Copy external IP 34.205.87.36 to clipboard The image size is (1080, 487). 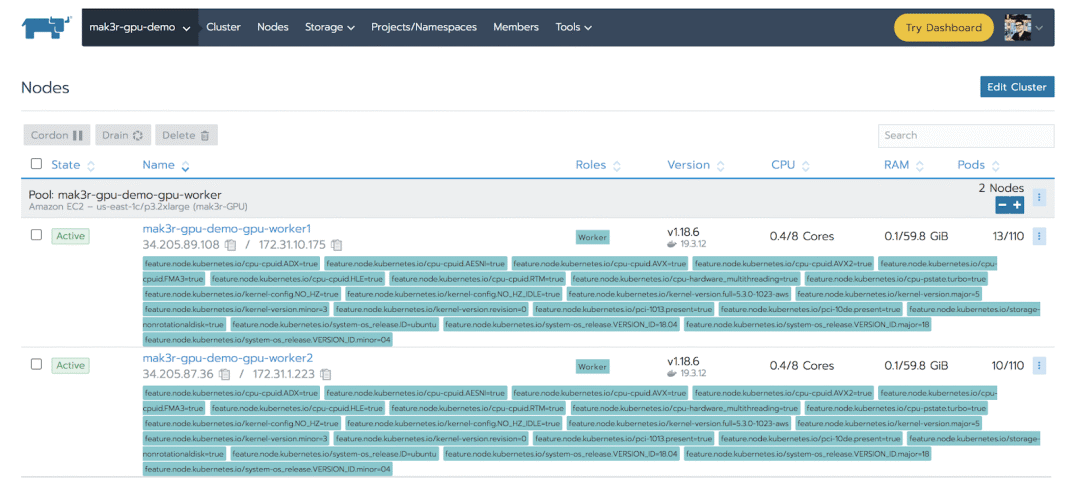pyautogui.click(x=225, y=374)
